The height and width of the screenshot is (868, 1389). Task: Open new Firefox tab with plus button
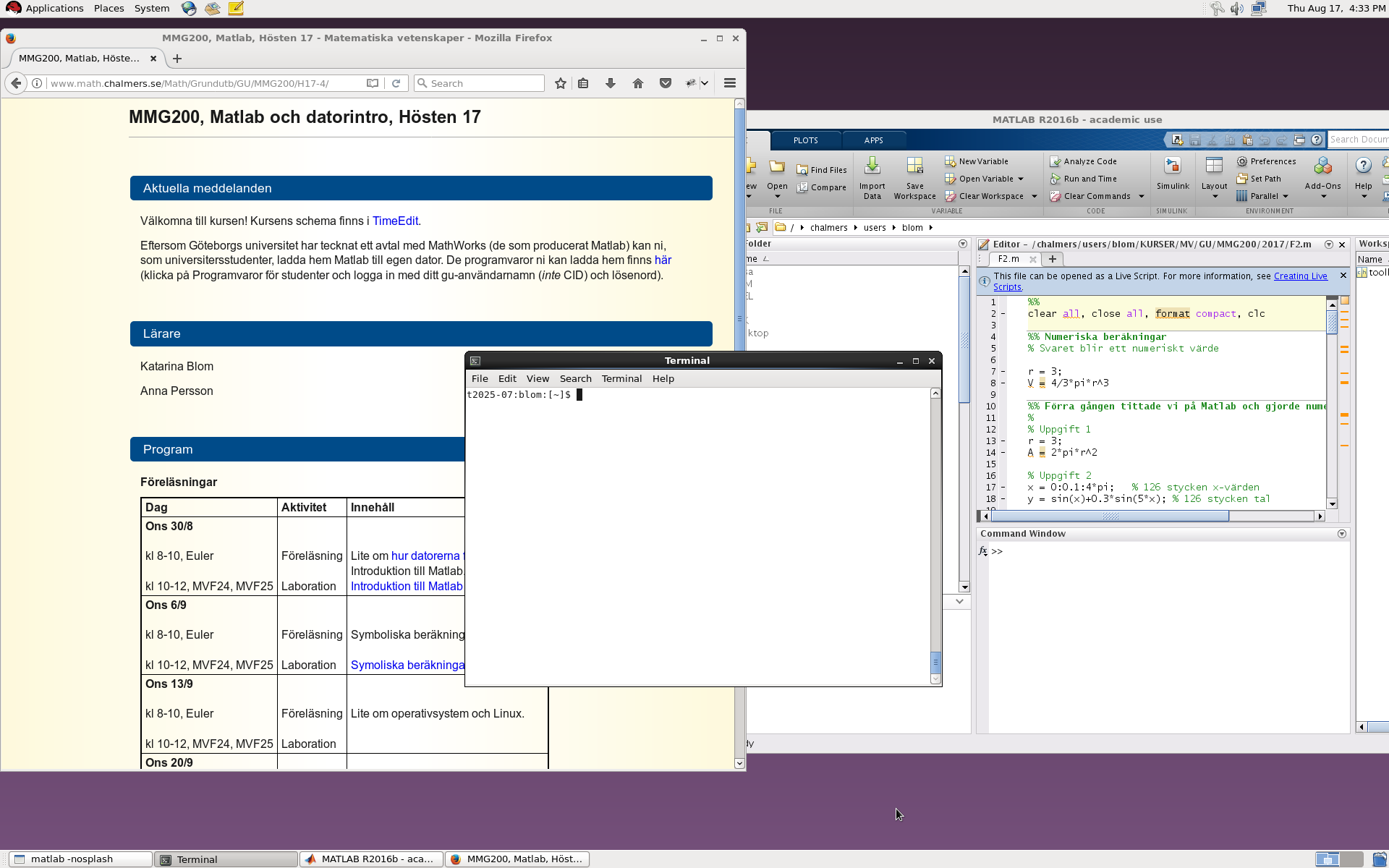[177, 59]
